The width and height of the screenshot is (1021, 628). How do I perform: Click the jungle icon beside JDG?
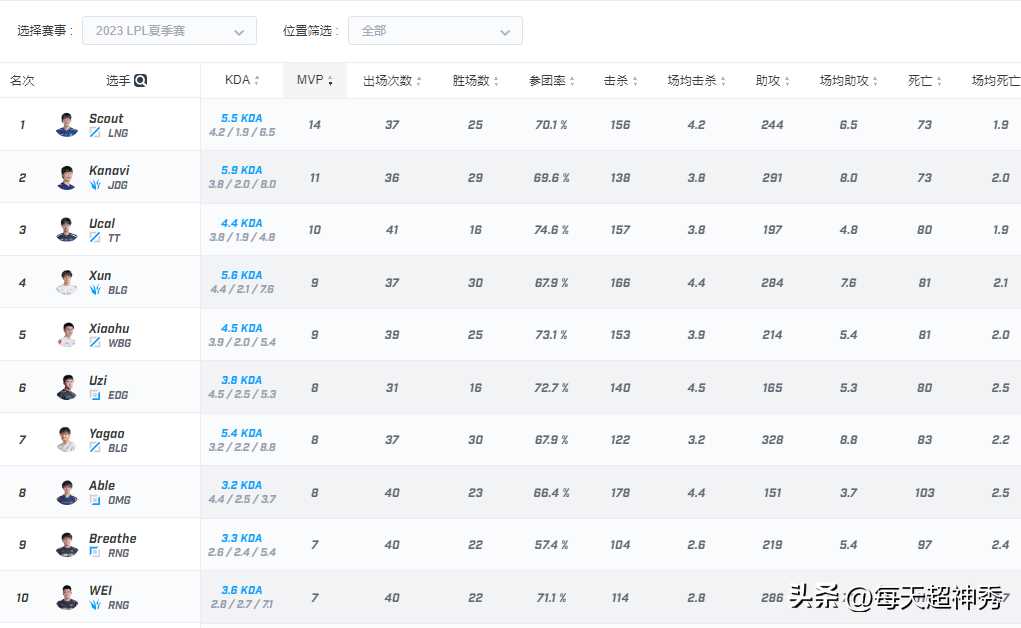(95, 185)
